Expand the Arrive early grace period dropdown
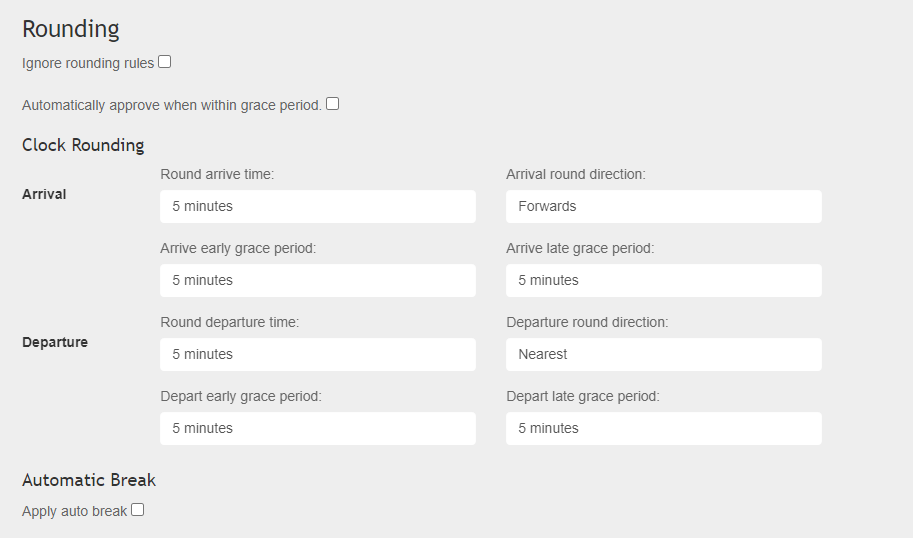This screenshot has height=538, width=913. [x=317, y=281]
